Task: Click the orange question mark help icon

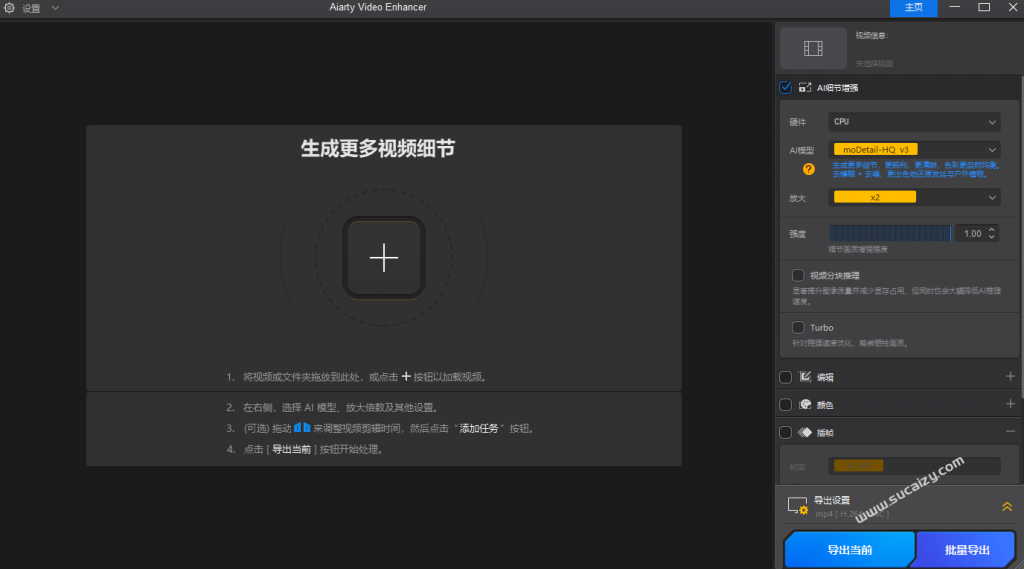Action: click(x=808, y=169)
